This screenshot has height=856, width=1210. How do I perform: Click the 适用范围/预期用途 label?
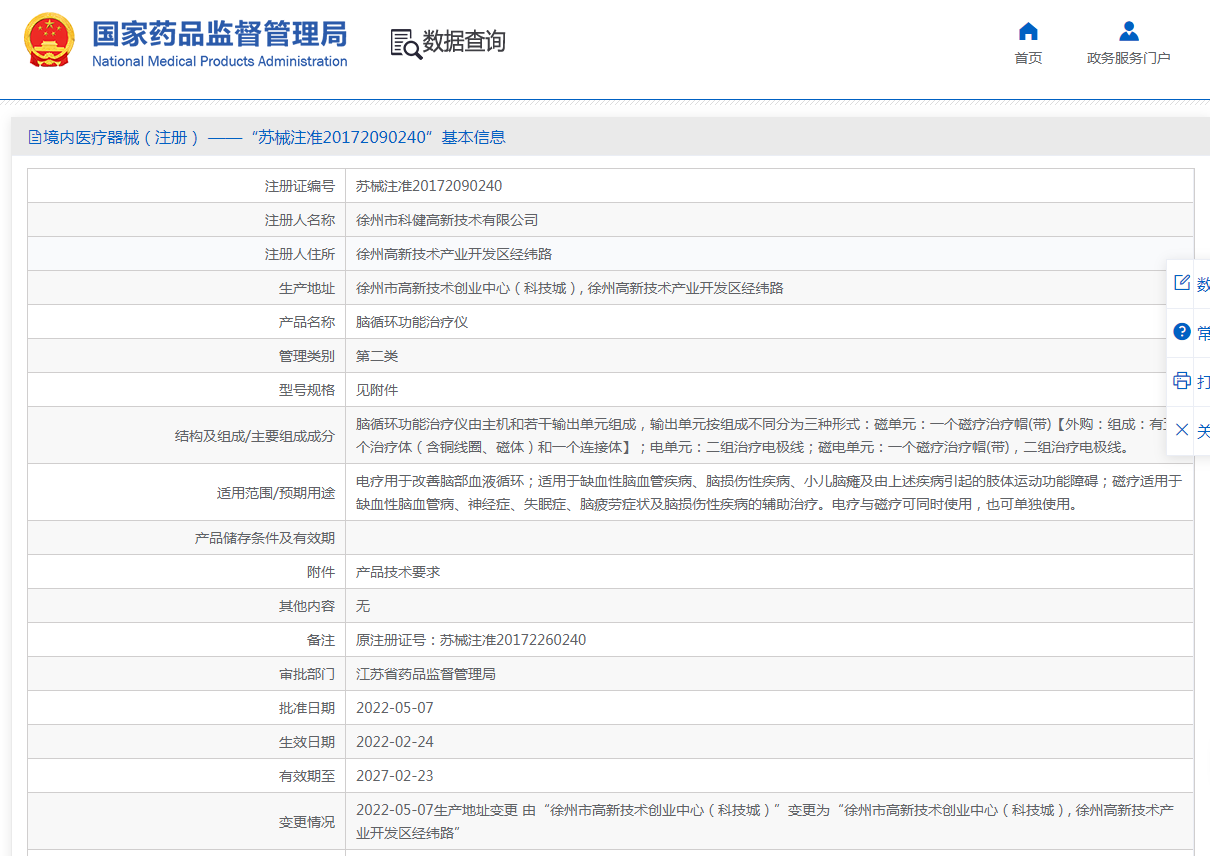[x=276, y=493]
